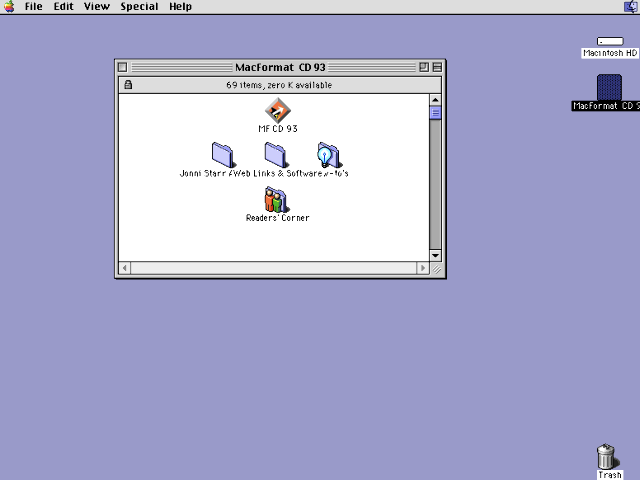Open the MF CD 93 application icon
The image size is (640, 480).
tap(278, 110)
